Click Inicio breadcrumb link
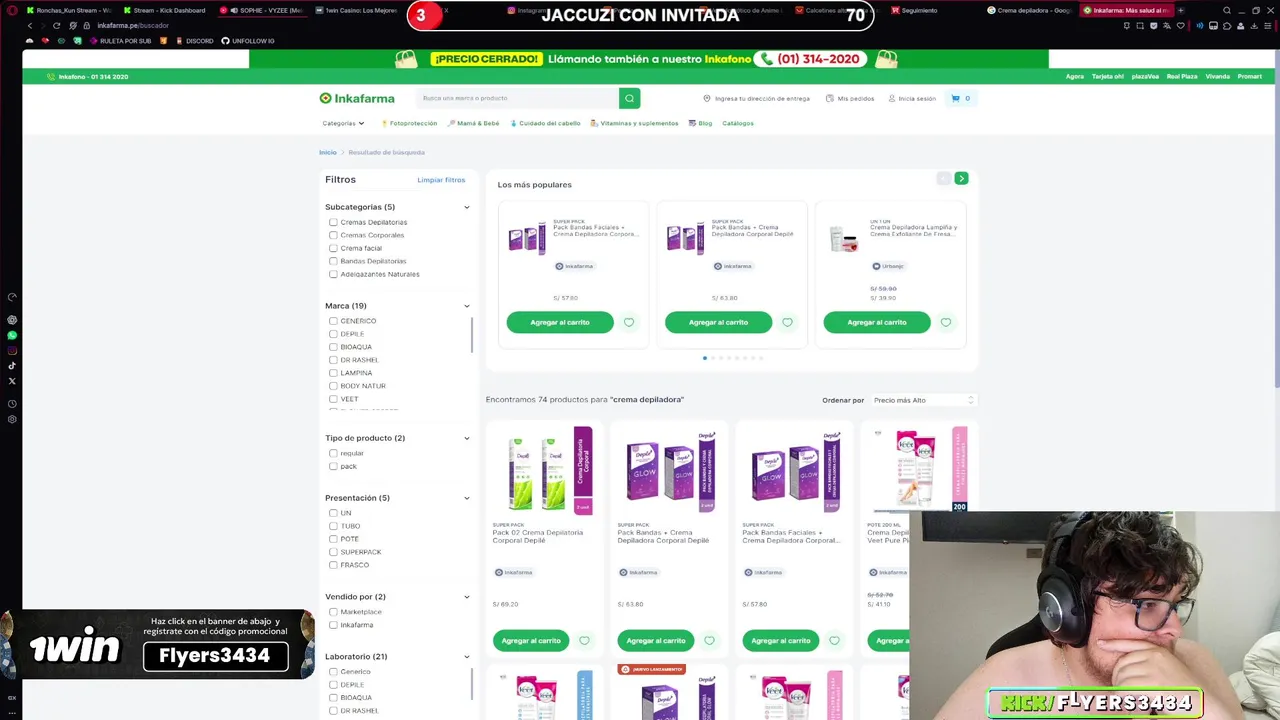 (x=328, y=152)
